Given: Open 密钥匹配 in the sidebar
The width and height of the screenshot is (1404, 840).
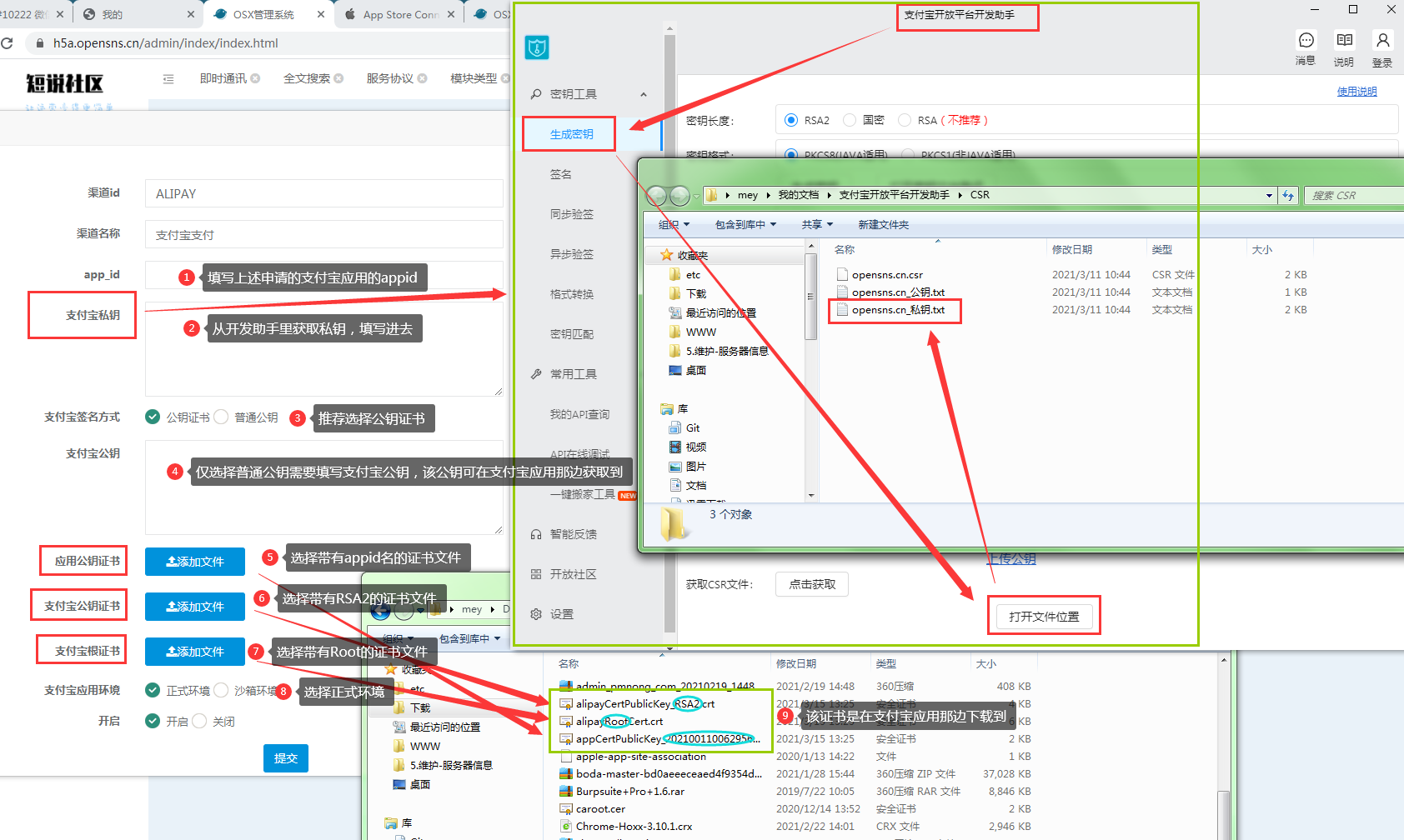Looking at the screenshot, I should [x=572, y=334].
